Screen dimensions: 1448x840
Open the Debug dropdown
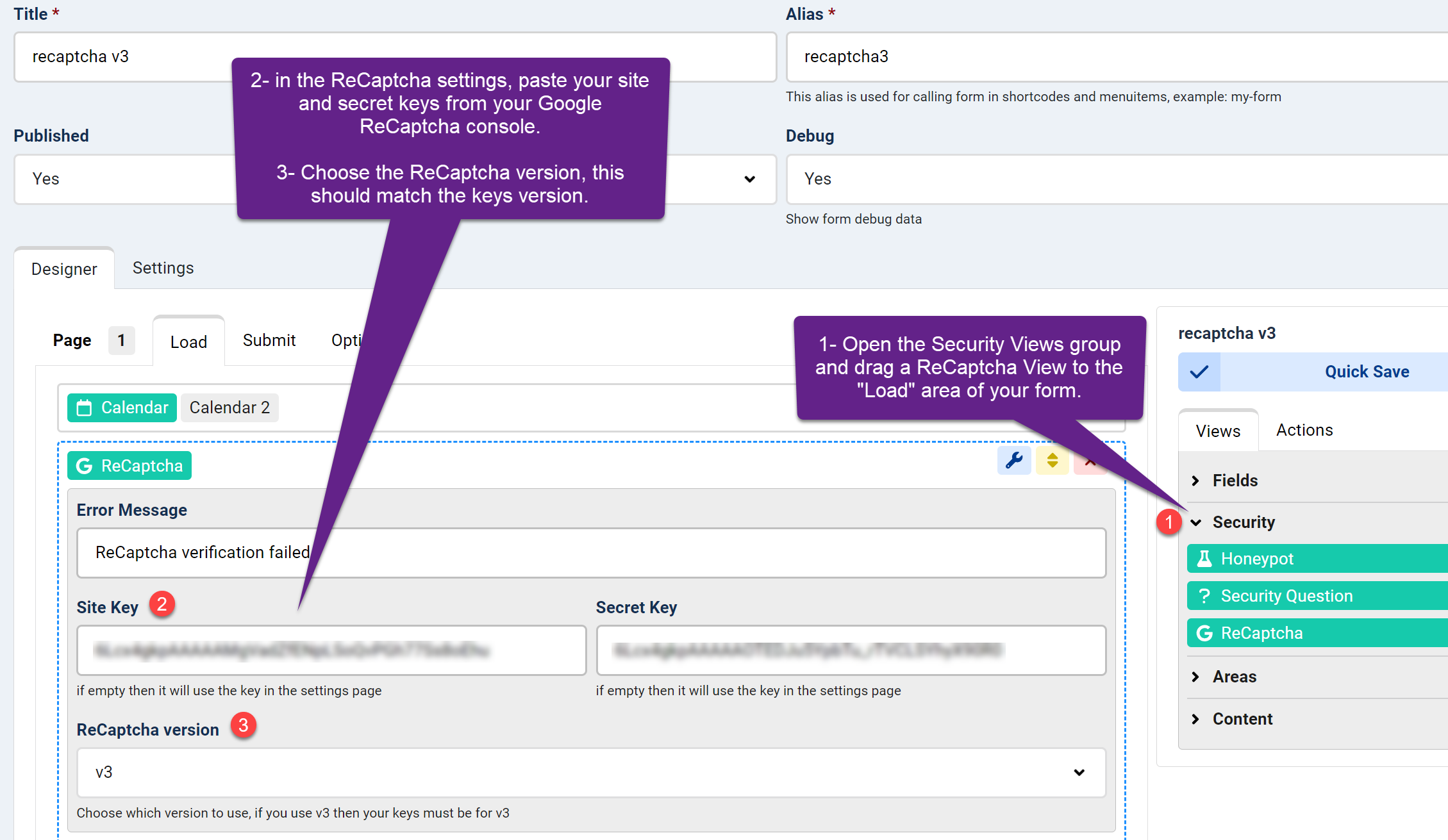1117,179
